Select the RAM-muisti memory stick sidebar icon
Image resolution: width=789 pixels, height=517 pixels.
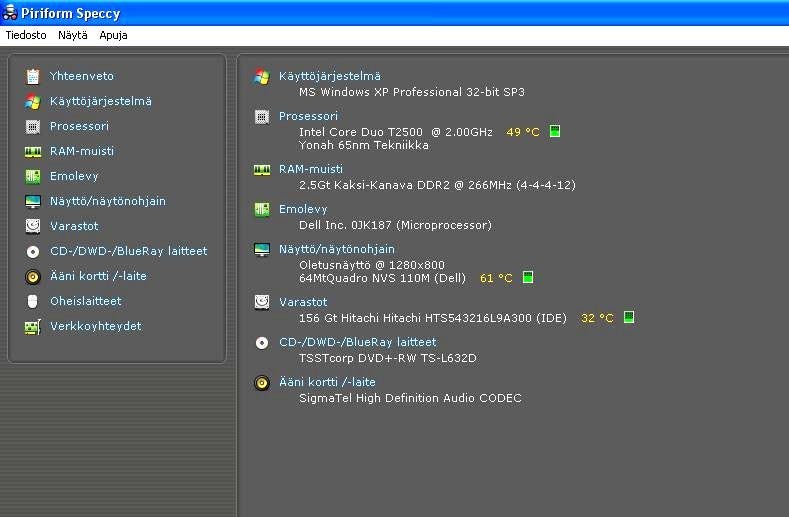33,151
